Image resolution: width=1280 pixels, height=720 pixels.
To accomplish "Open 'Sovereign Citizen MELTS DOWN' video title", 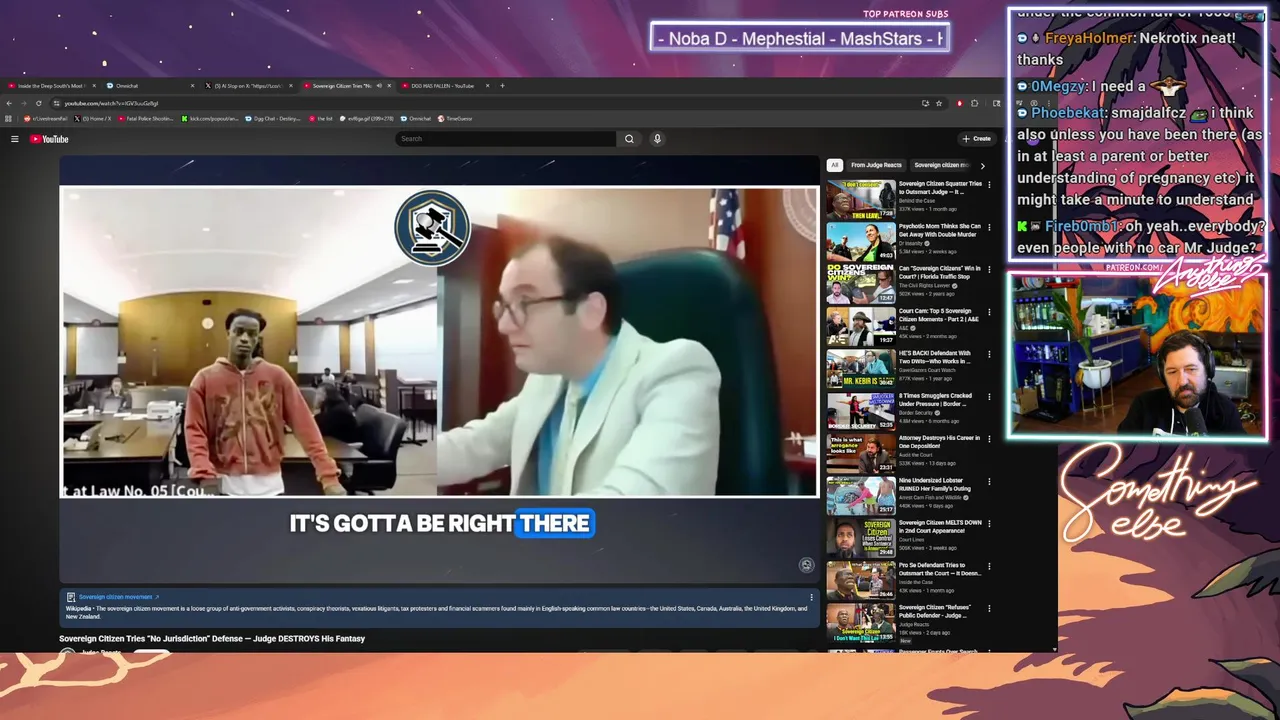I will pyautogui.click(x=940, y=527).
